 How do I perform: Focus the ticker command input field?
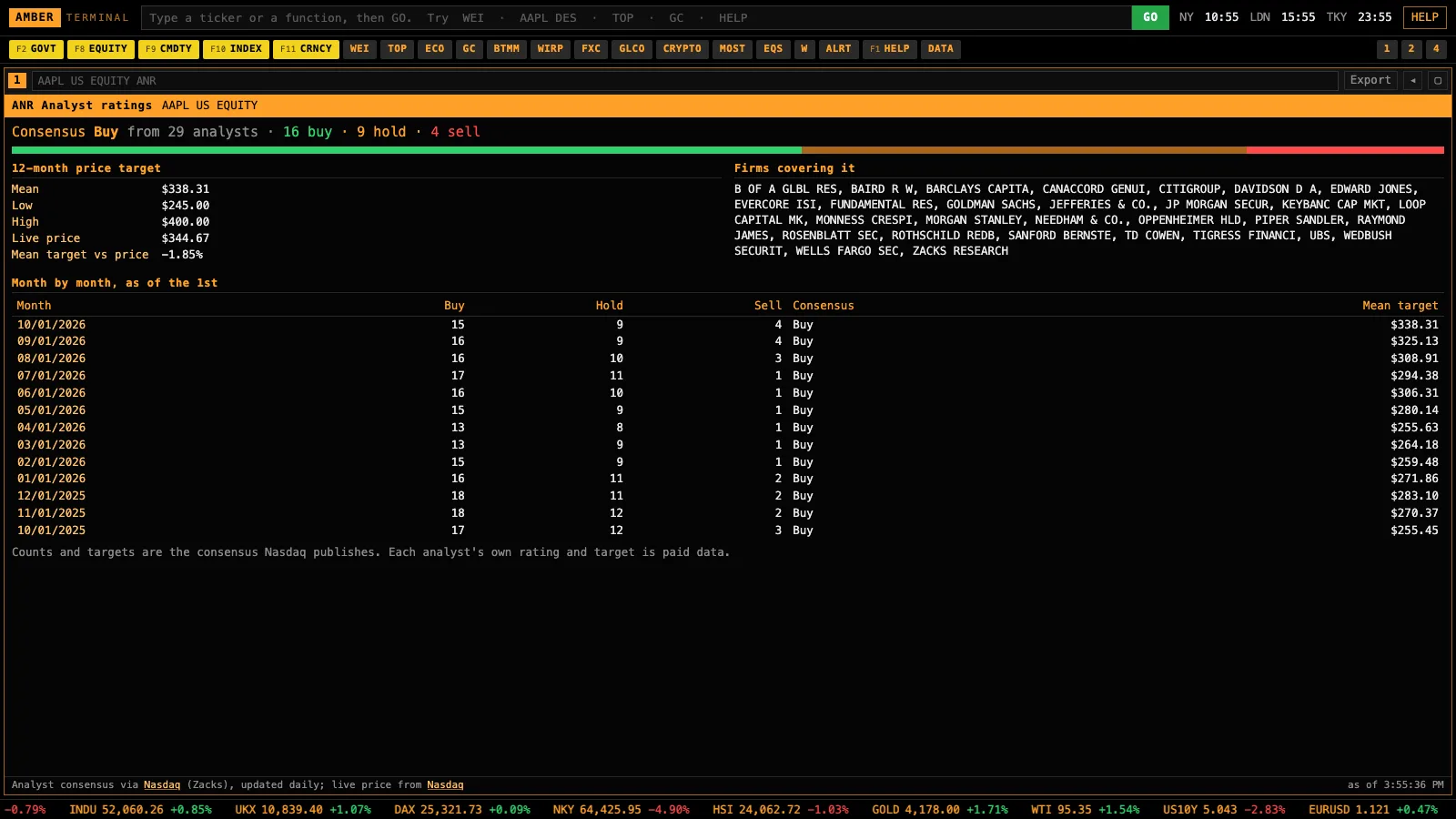(636, 17)
